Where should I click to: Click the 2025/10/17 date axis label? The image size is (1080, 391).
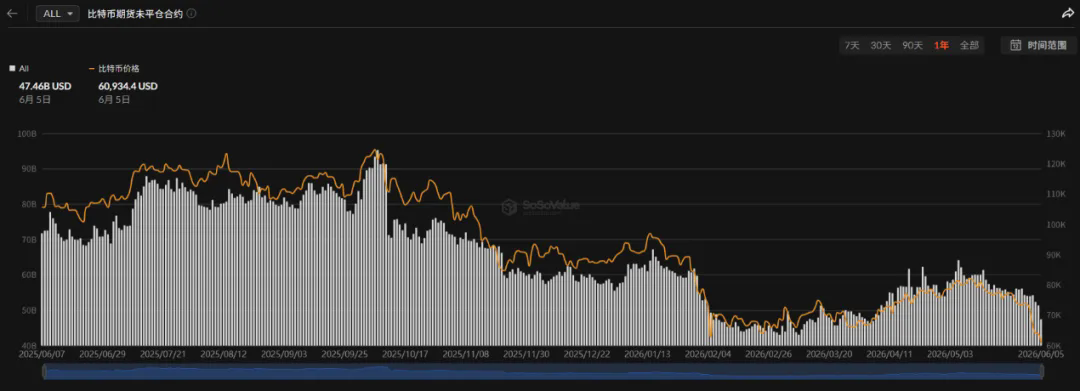[404, 354]
